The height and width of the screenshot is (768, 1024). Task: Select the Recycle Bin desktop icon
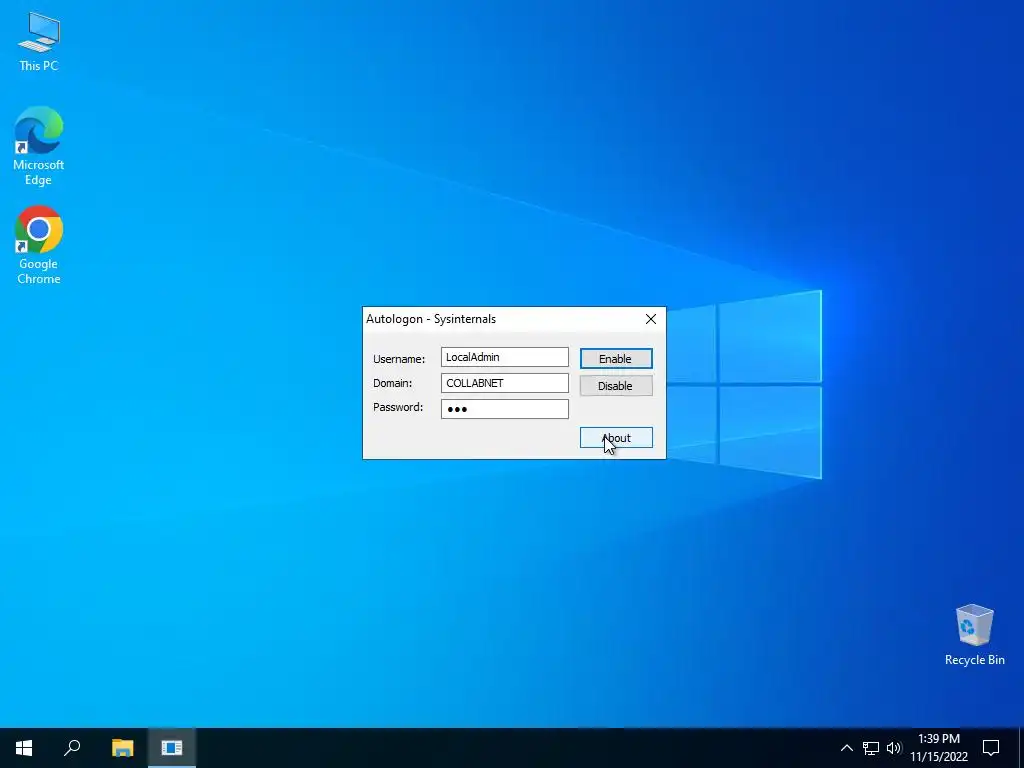(974, 635)
